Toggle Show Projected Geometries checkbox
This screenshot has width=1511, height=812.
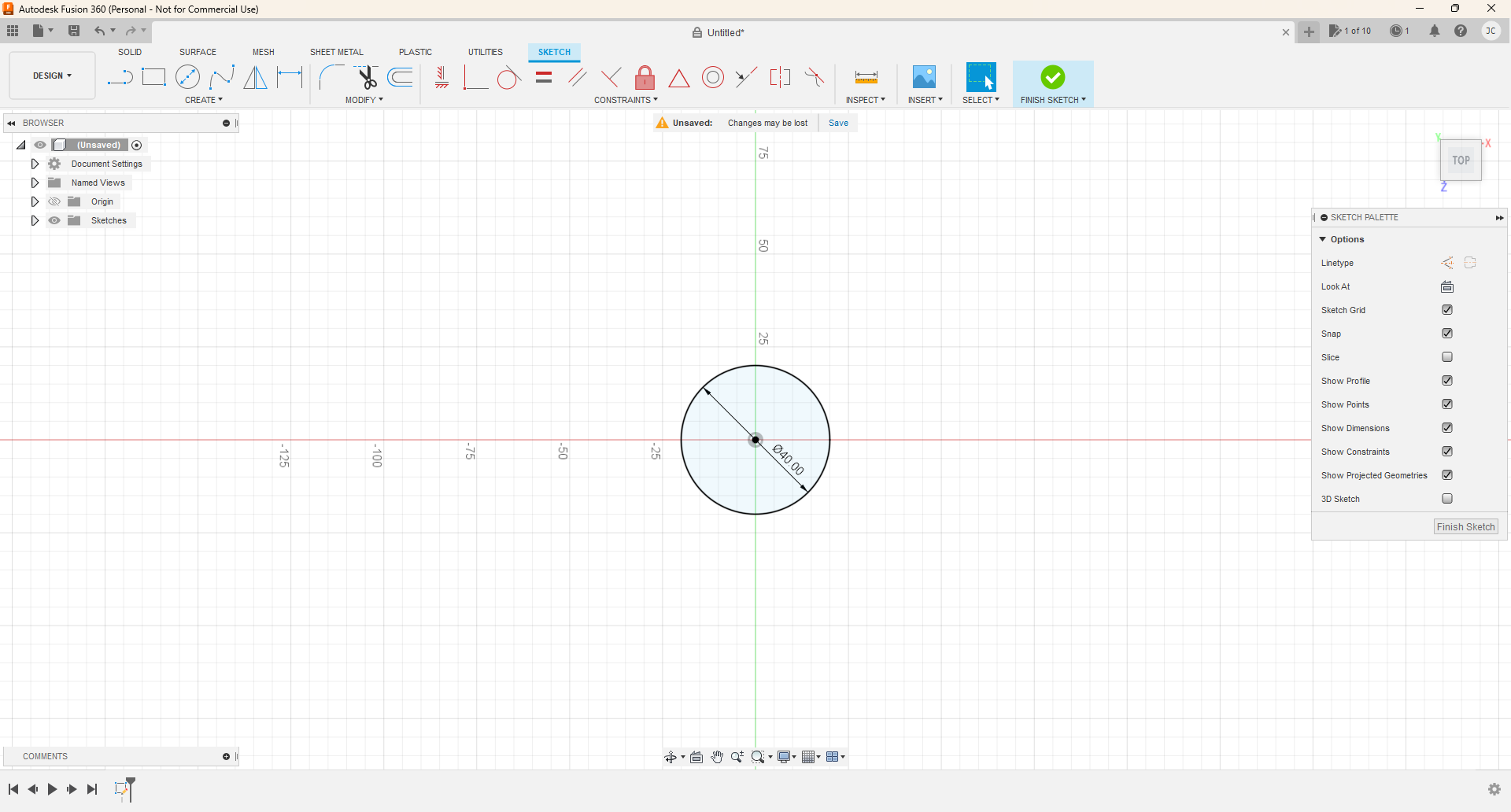click(1447, 475)
